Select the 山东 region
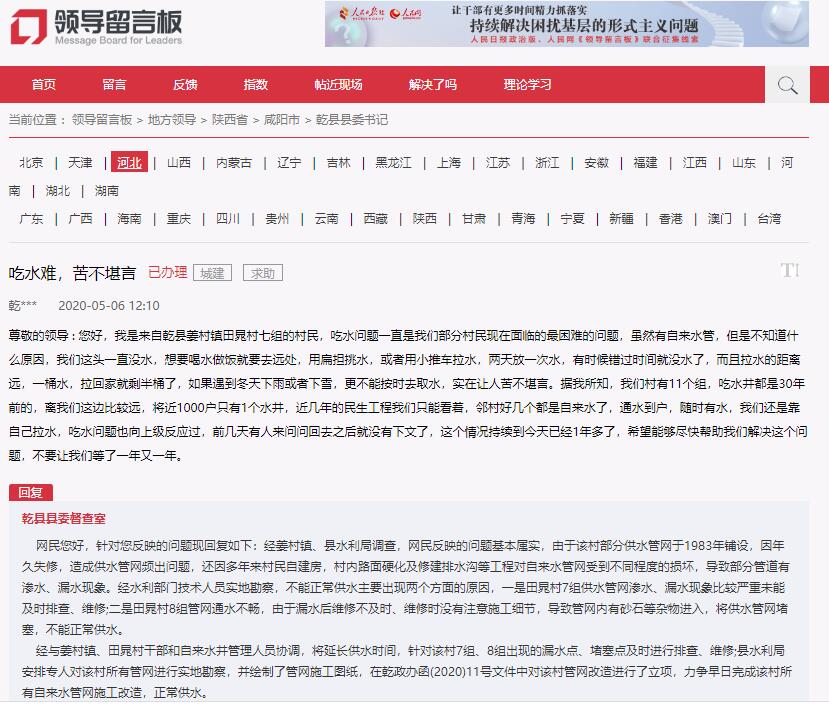This screenshot has width=829, height=708. (744, 162)
